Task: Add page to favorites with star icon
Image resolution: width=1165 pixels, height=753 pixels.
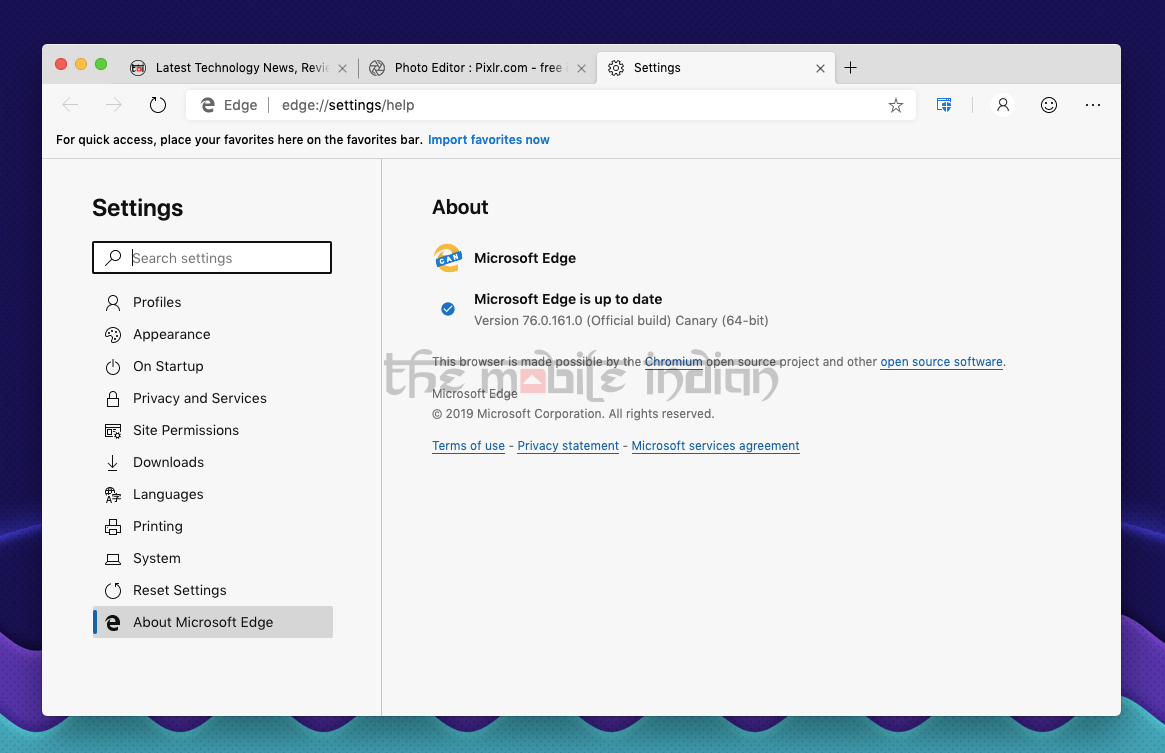Action: point(896,106)
